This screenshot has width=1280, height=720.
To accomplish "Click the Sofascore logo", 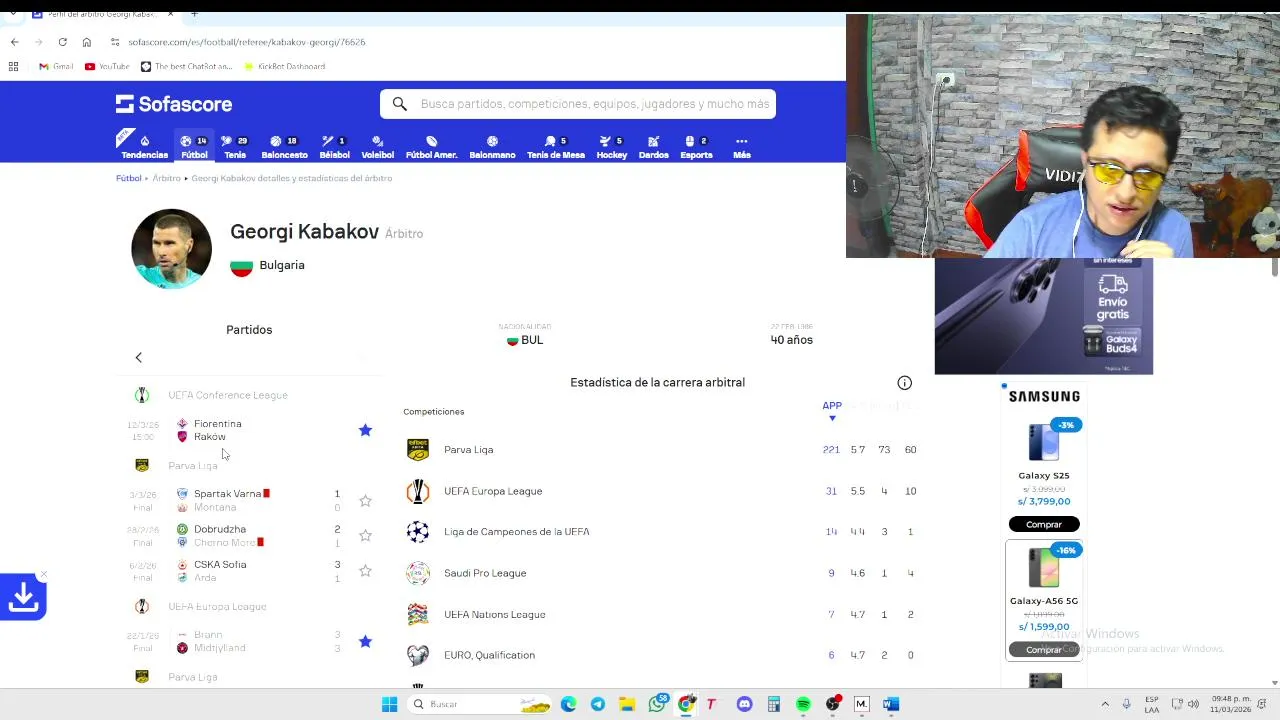I will (x=174, y=104).
